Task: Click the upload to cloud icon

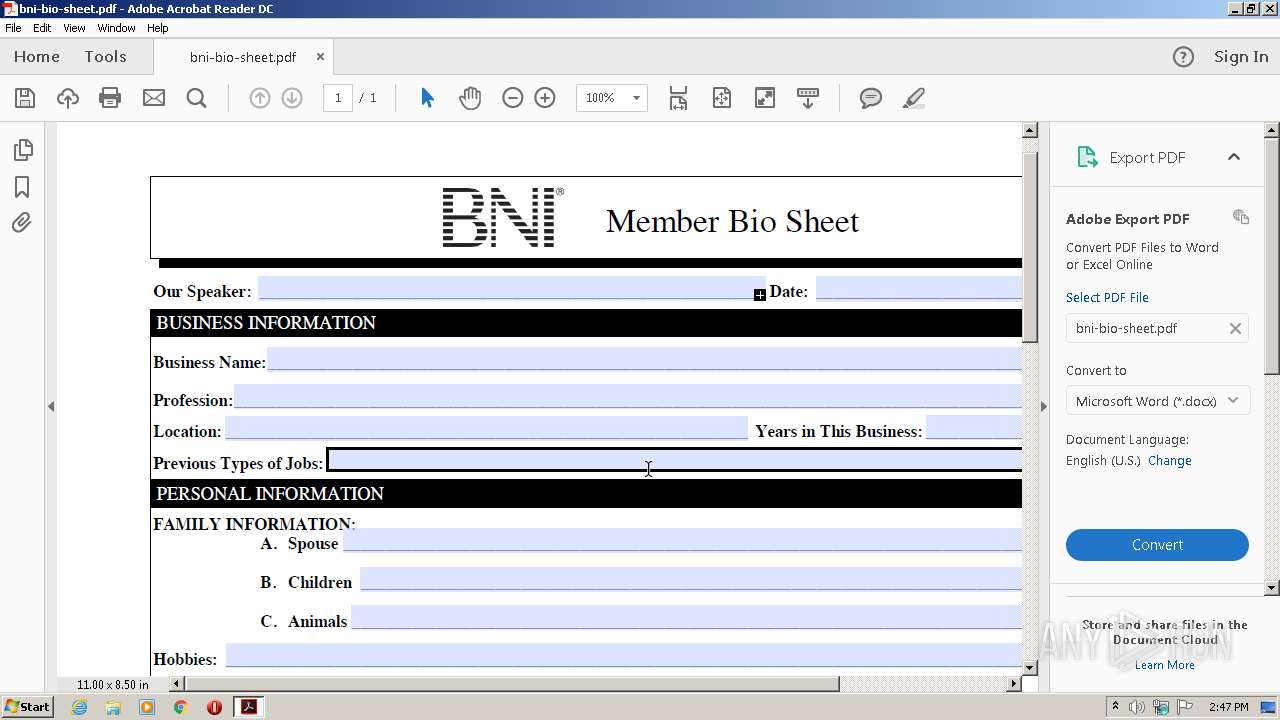Action: (x=67, y=98)
